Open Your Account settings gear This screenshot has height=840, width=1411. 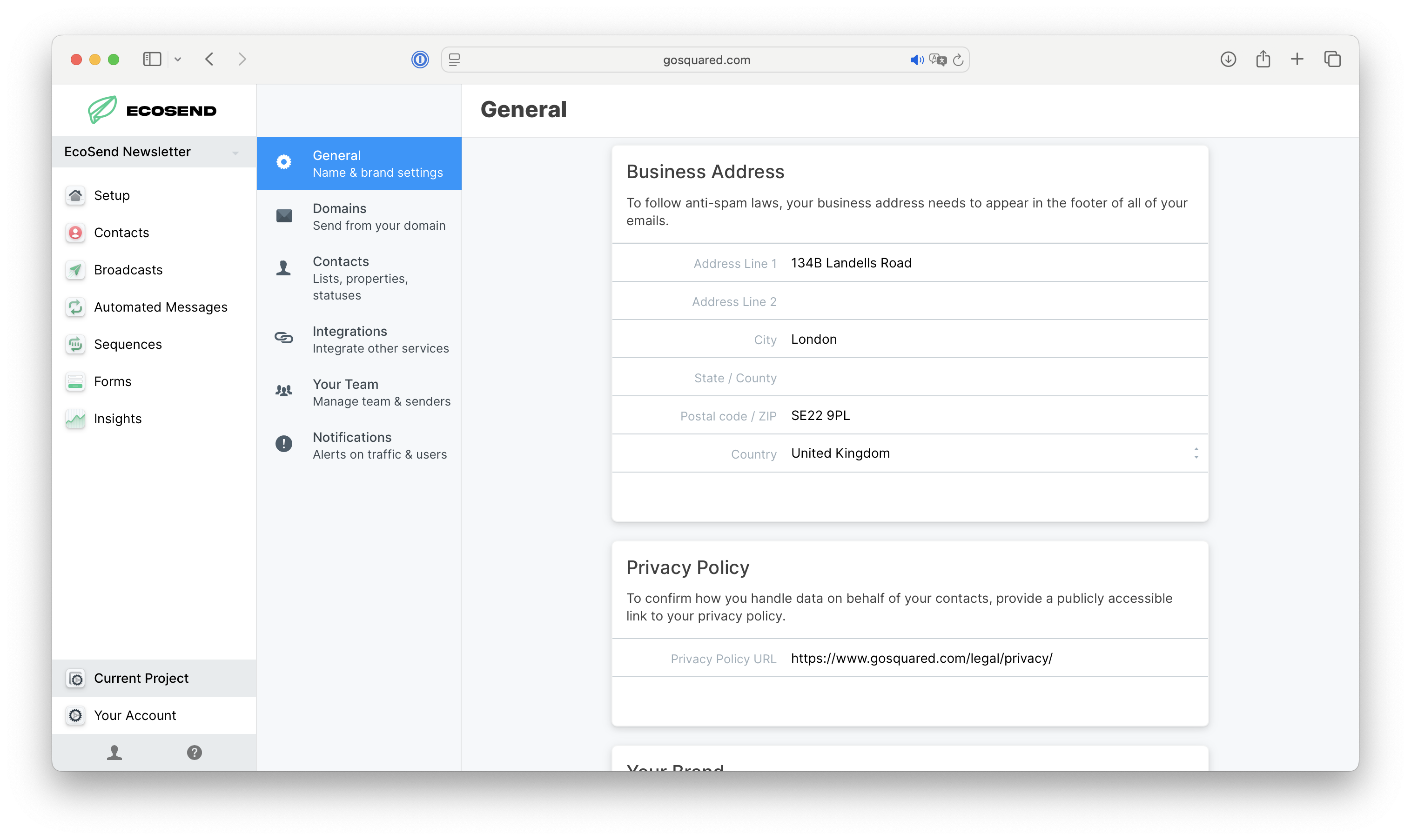[x=75, y=715]
